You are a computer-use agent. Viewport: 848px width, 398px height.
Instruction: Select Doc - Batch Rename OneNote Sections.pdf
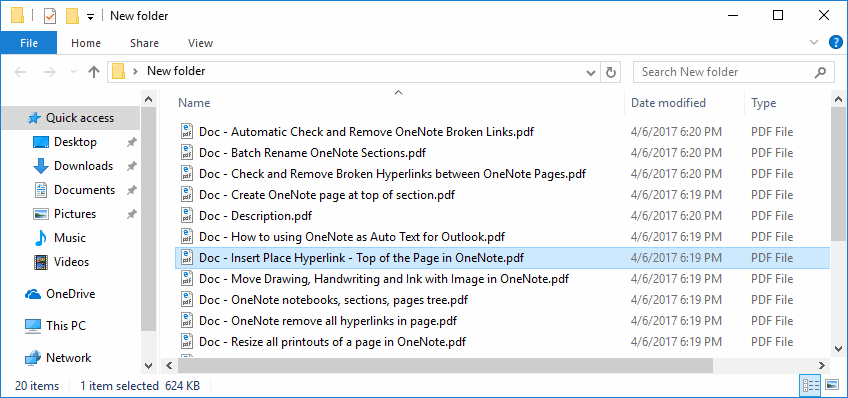click(312, 152)
